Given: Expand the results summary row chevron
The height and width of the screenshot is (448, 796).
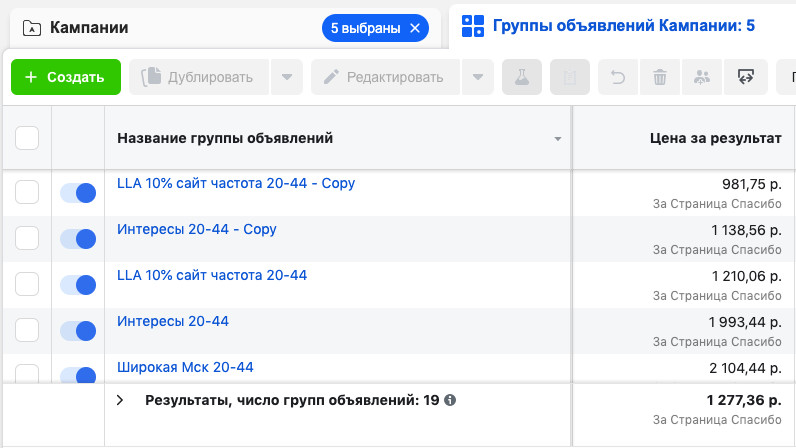Looking at the screenshot, I should (120, 400).
